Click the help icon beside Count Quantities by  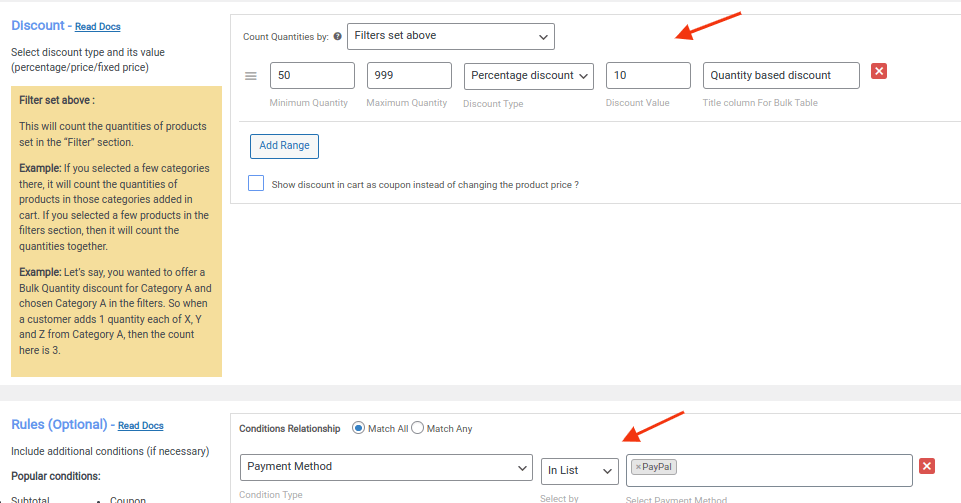pyautogui.click(x=337, y=37)
